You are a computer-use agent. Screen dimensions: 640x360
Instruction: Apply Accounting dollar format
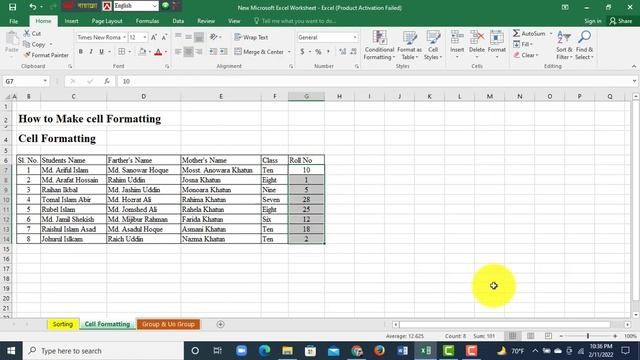[302, 52]
